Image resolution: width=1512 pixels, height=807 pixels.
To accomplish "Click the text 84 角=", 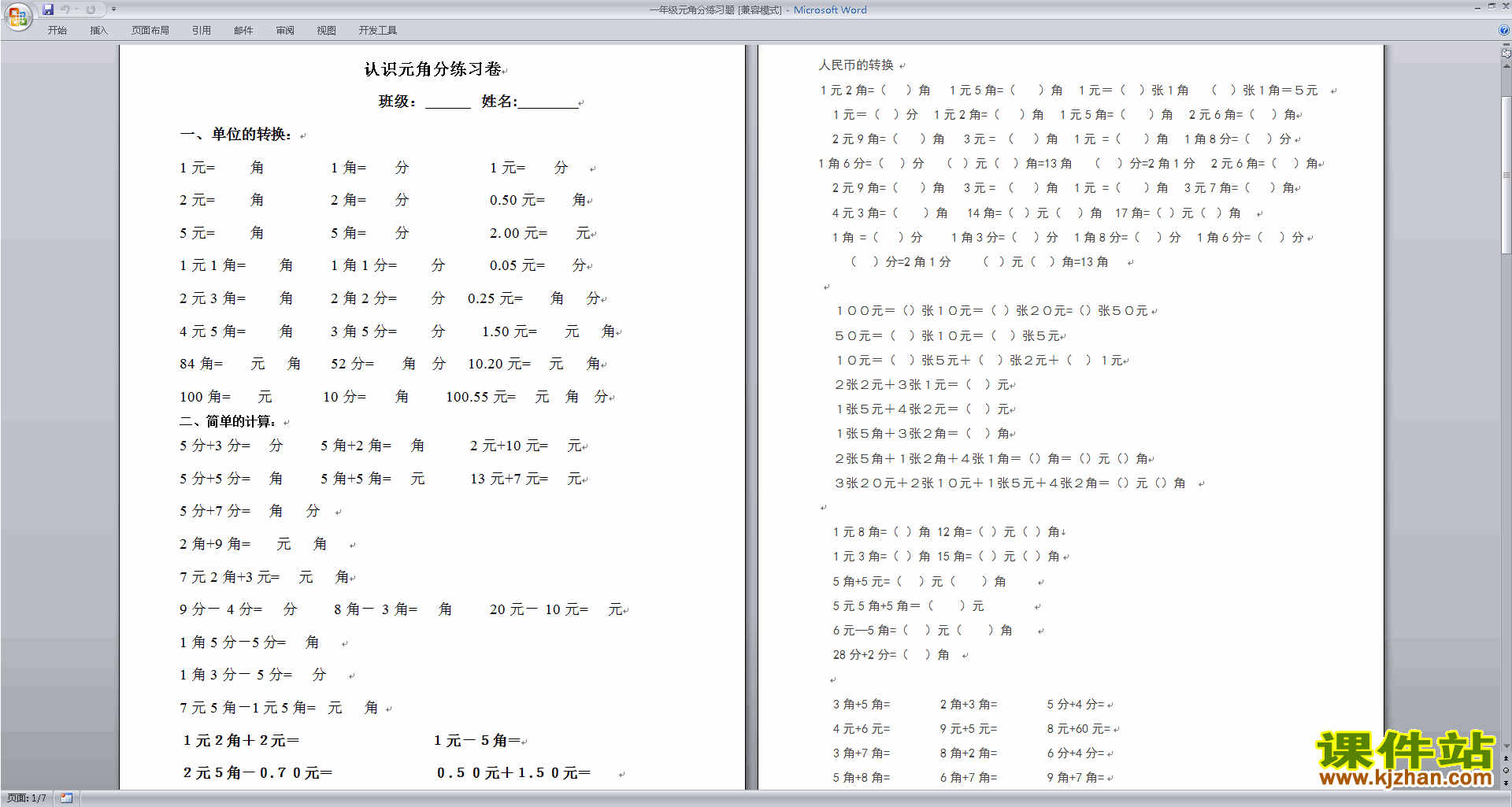I will tap(202, 364).
